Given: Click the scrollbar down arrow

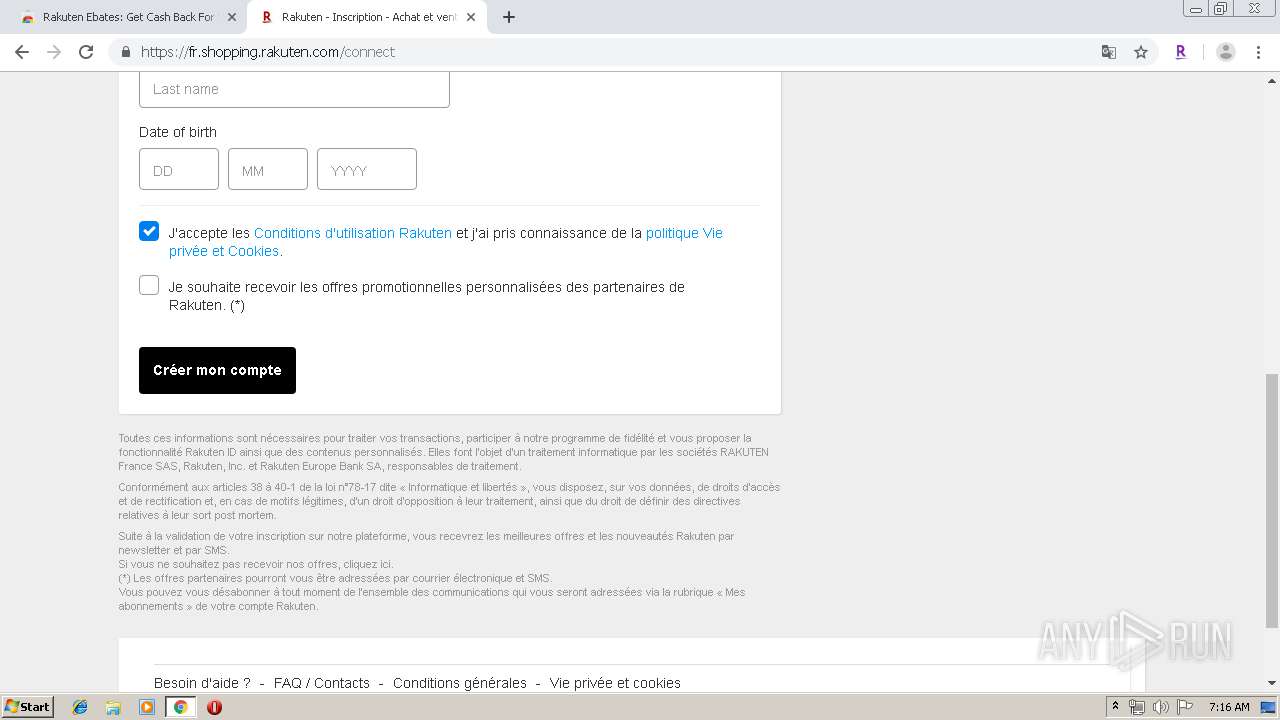Looking at the screenshot, I should (x=1271, y=683).
